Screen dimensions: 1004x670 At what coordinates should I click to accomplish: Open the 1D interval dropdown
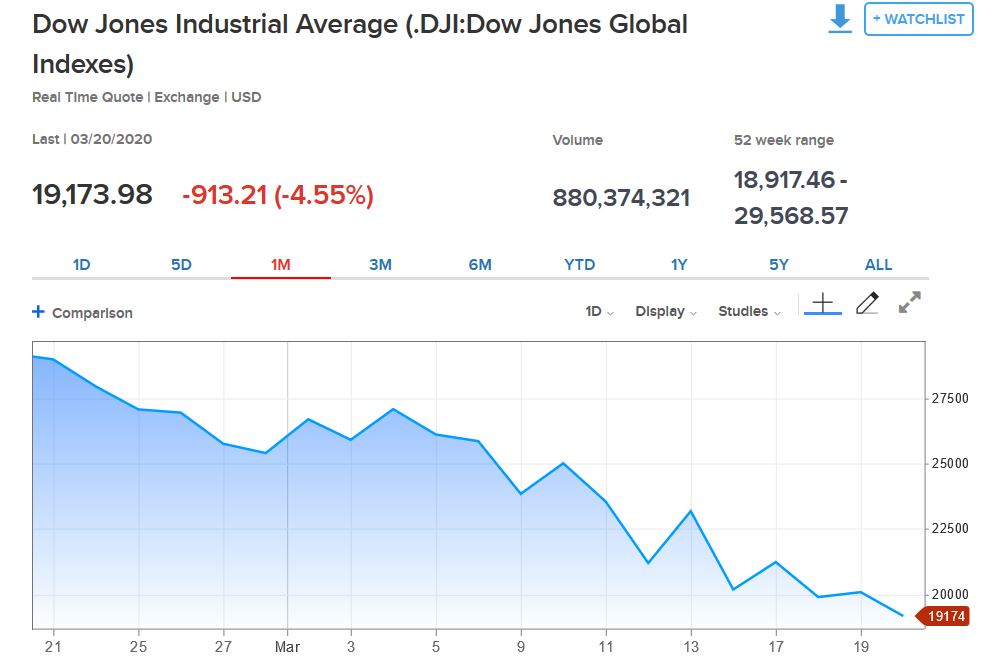pyautogui.click(x=599, y=312)
